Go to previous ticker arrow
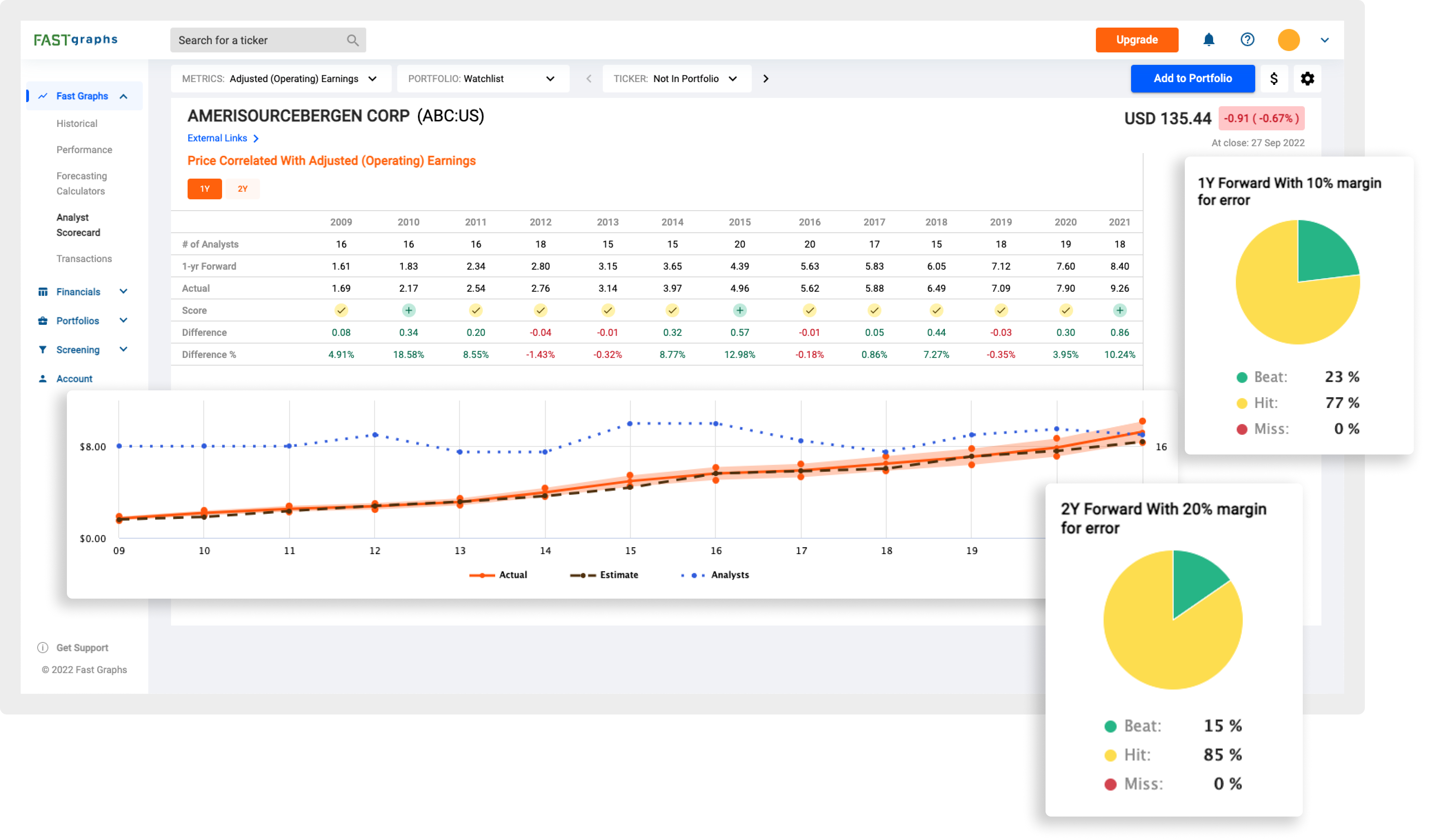The height and width of the screenshot is (840, 1449). click(588, 78)
